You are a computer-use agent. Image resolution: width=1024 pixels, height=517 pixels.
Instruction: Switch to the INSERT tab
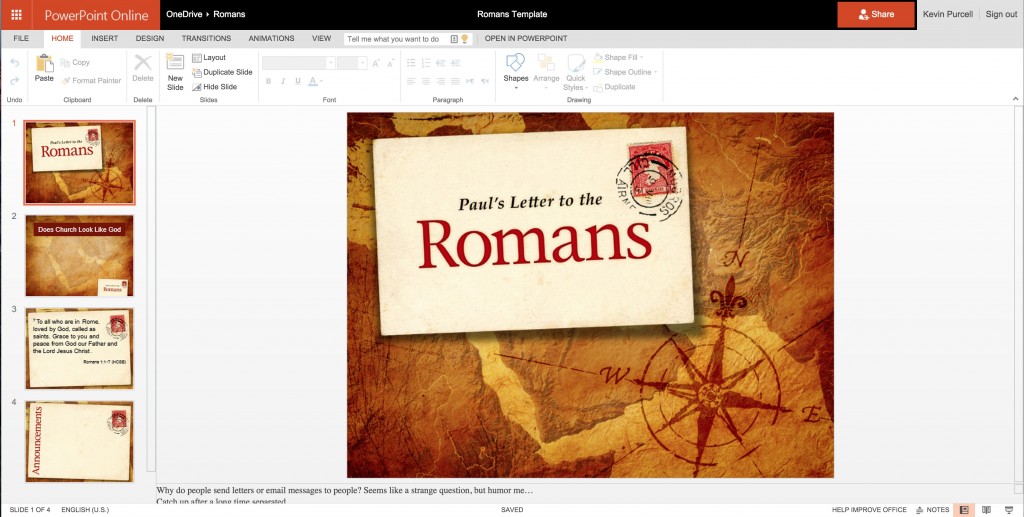point(104,39)
